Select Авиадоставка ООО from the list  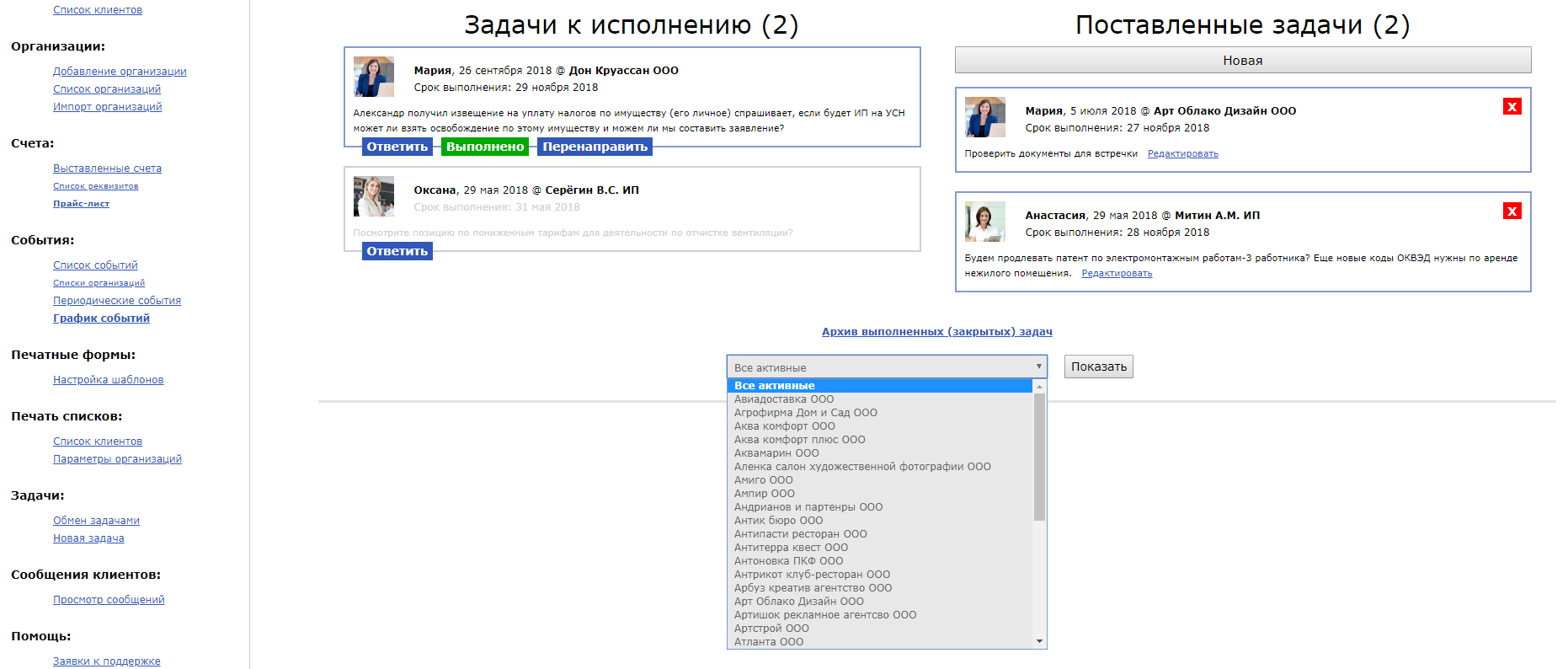click(784, 399)
